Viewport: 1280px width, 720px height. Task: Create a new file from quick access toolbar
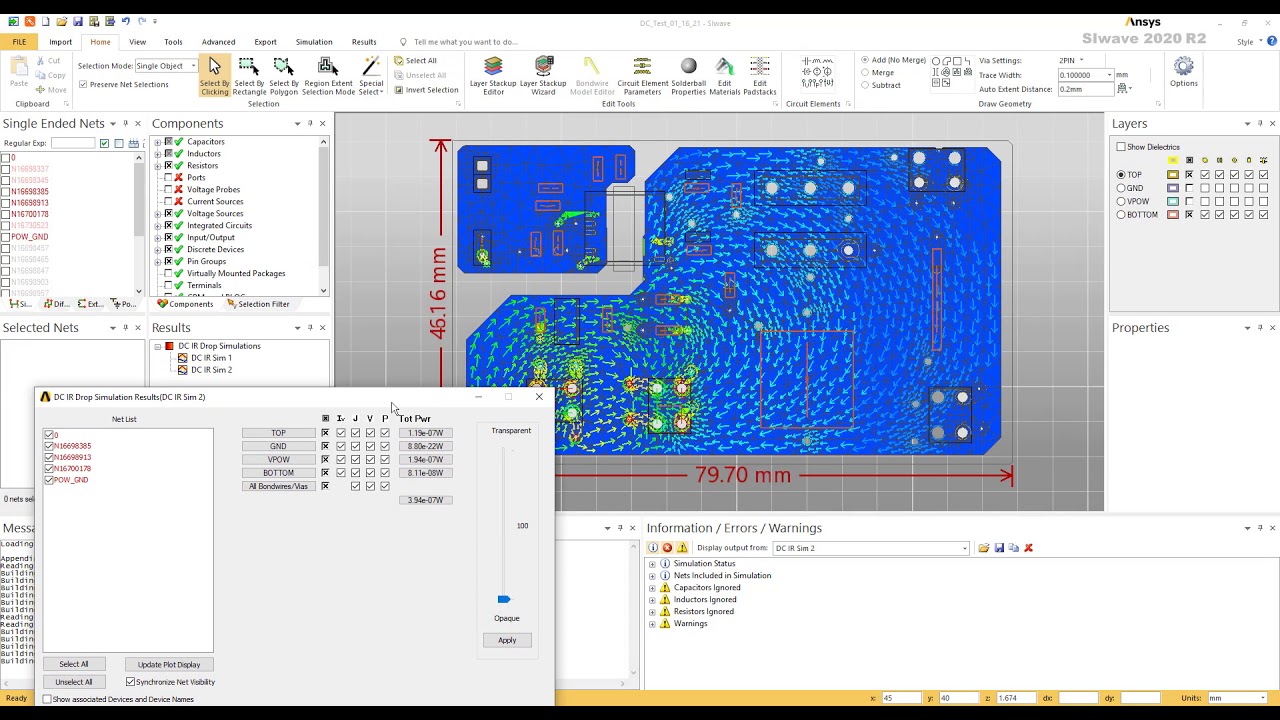[46, 21]
